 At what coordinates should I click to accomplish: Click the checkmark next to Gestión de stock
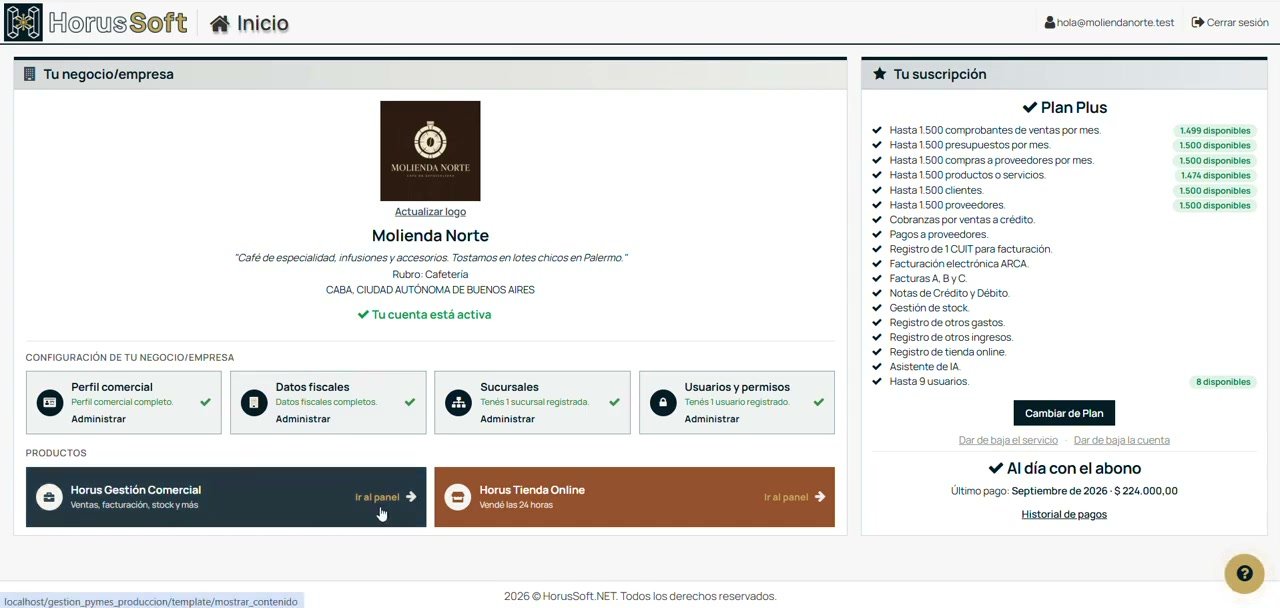point(877,308)
